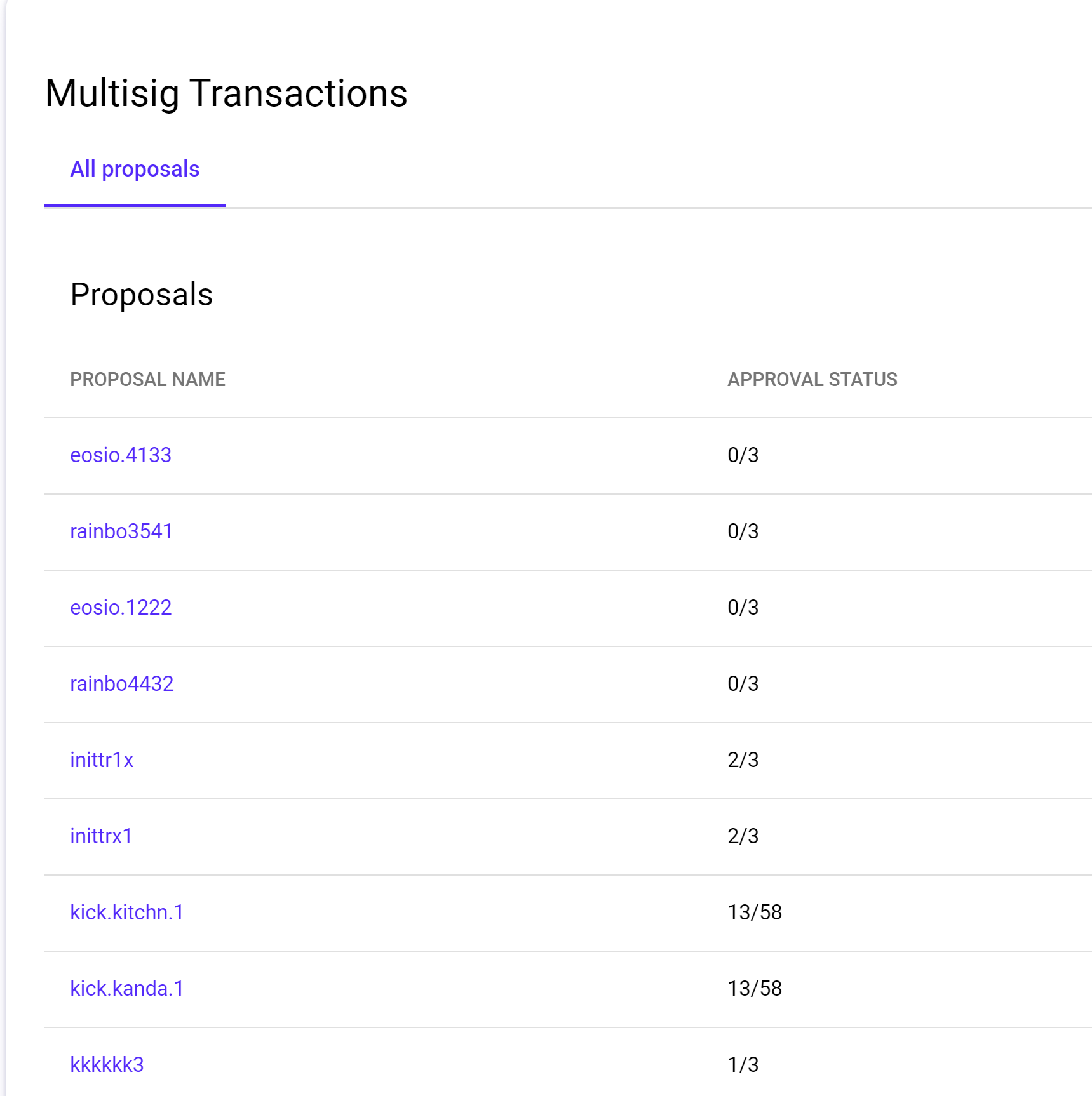Viewport: 1092px width, 1096px height.
Task: Open the kick.kitchn.1 proposal
Action: click(x=127, y=912)
